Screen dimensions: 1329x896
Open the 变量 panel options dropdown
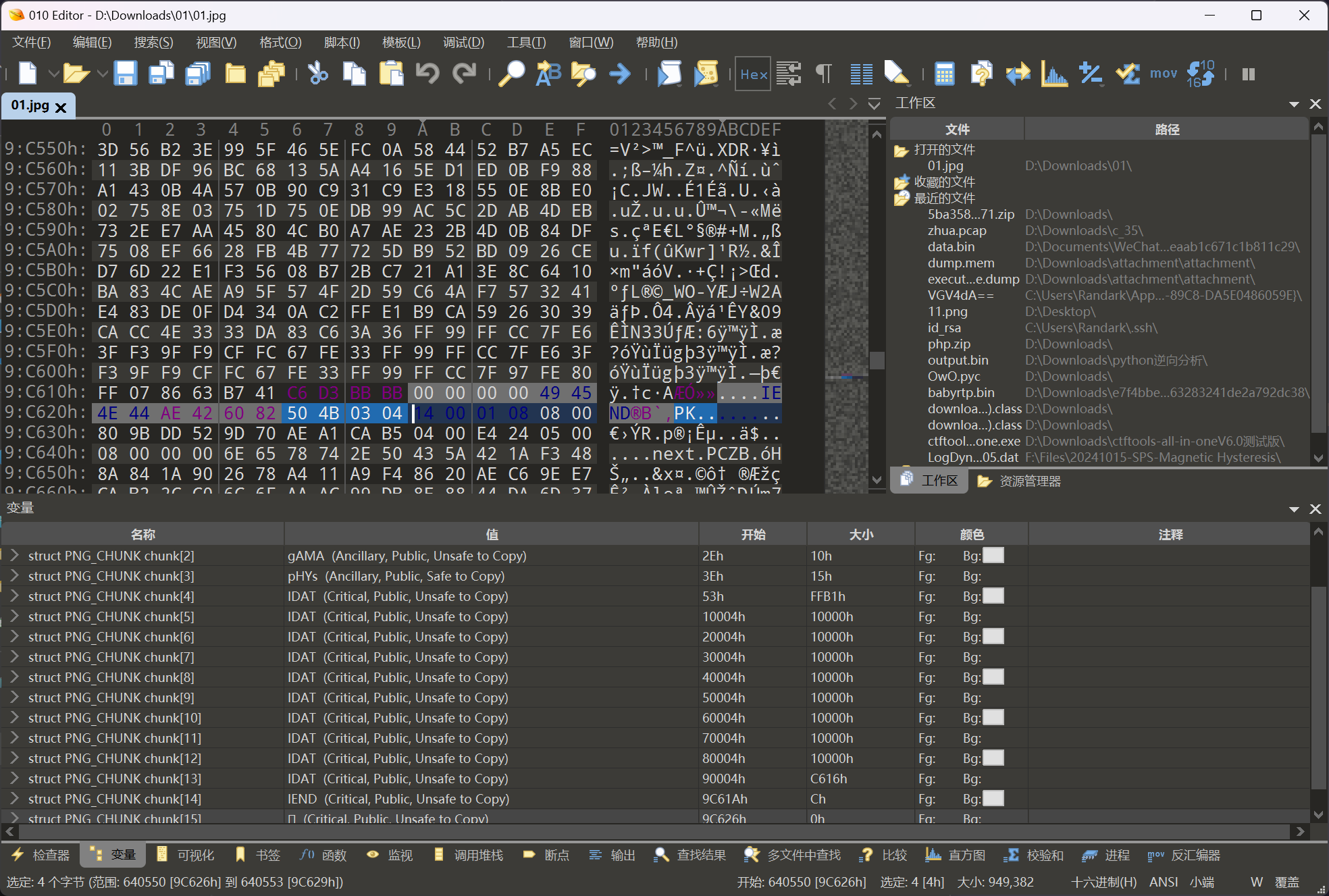tap(1294, 509)
